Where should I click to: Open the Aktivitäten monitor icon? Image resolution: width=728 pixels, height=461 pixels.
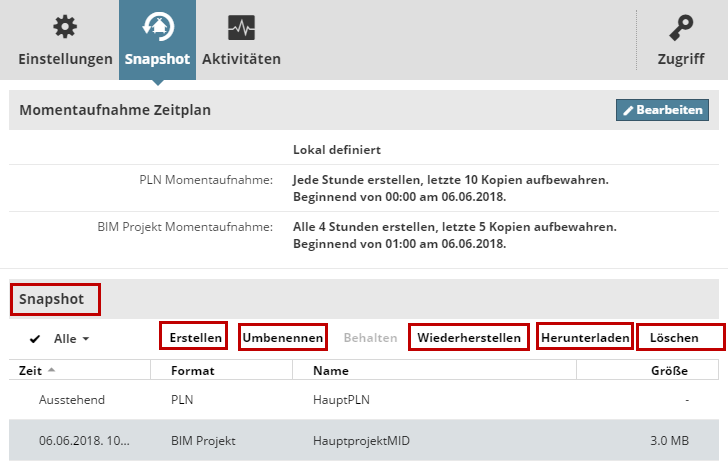(241, 27)
